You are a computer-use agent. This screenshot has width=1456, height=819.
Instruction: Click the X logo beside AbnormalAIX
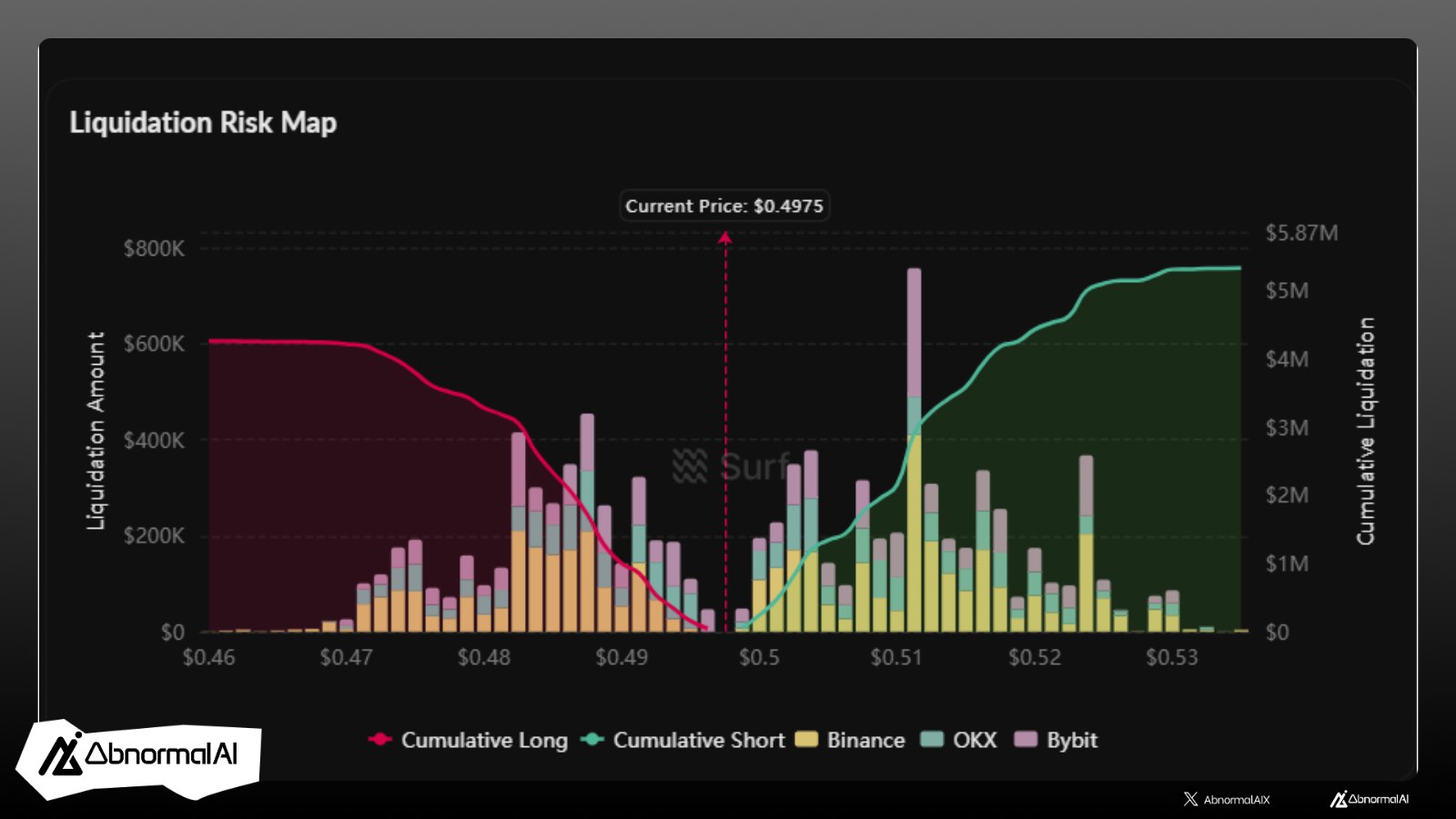point(1190,799)
